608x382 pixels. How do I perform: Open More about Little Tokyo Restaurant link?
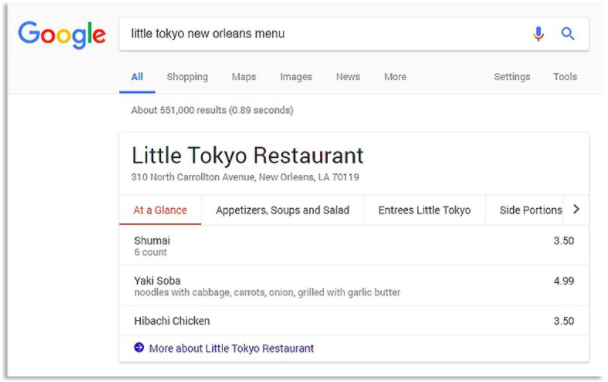pos(231,348)
